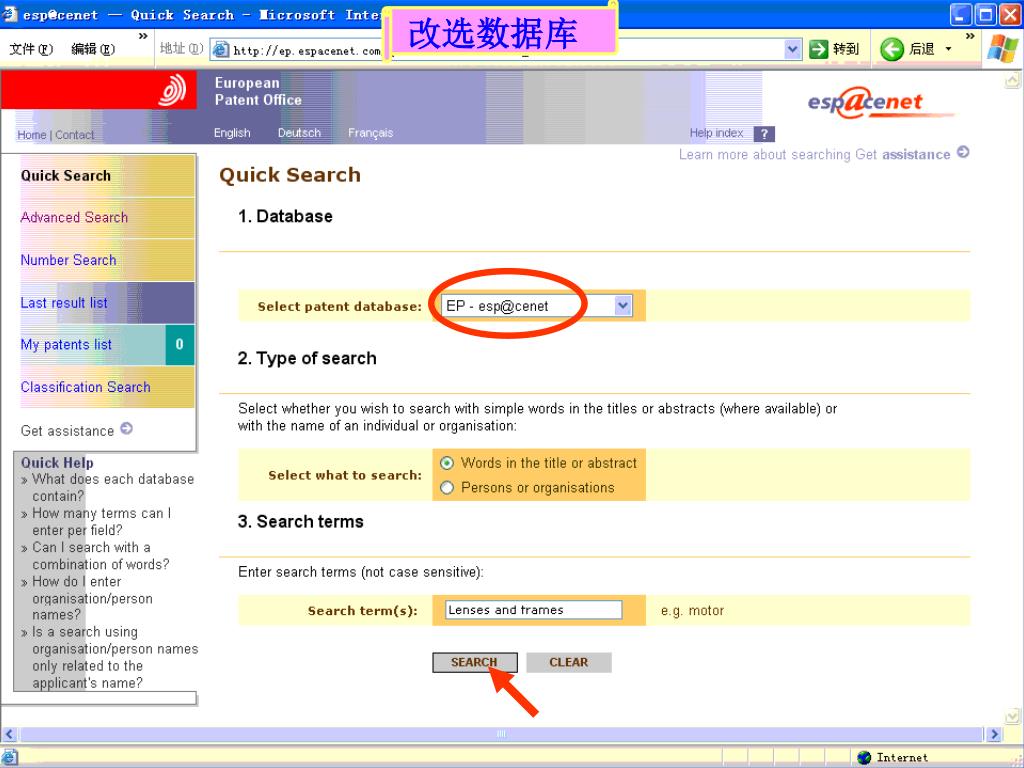Open the 编辑(E) menu

point(93,49)
